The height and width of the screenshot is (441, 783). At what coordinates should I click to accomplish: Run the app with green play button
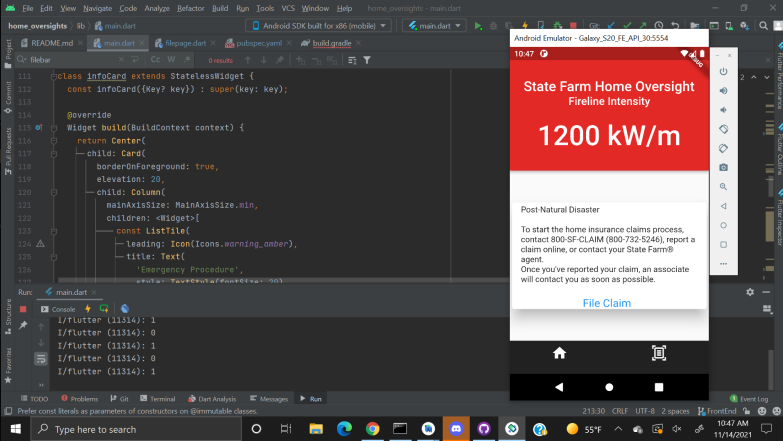click(478, 25)
